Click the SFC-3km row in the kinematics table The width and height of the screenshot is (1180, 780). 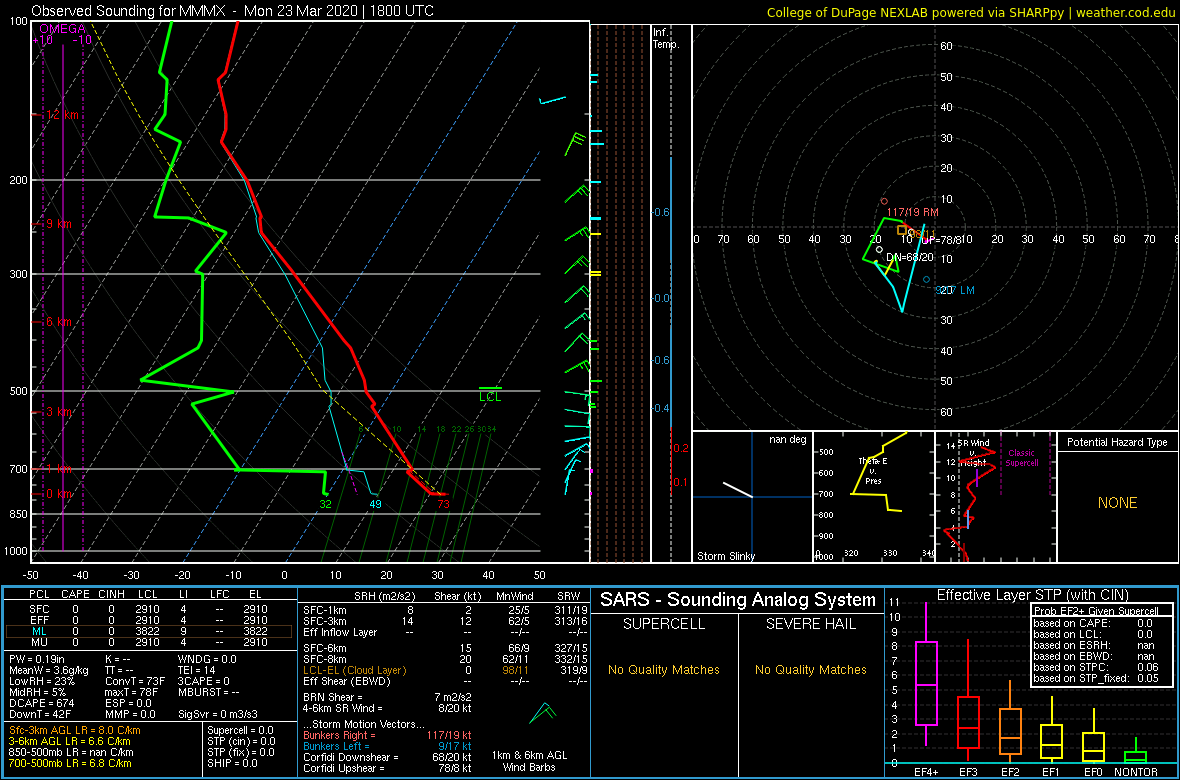coord(442,620)
